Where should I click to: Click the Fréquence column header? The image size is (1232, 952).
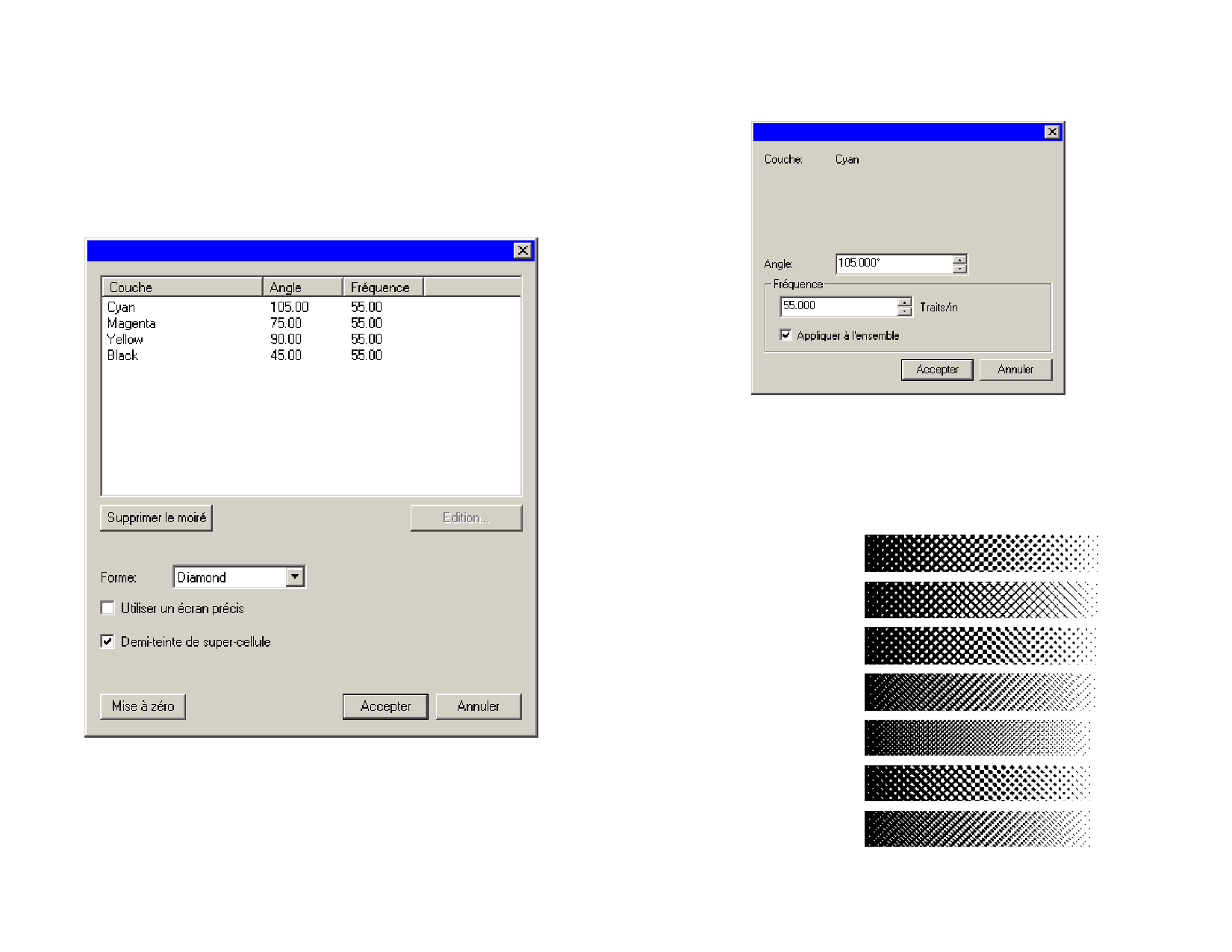(x=383, y=287)
